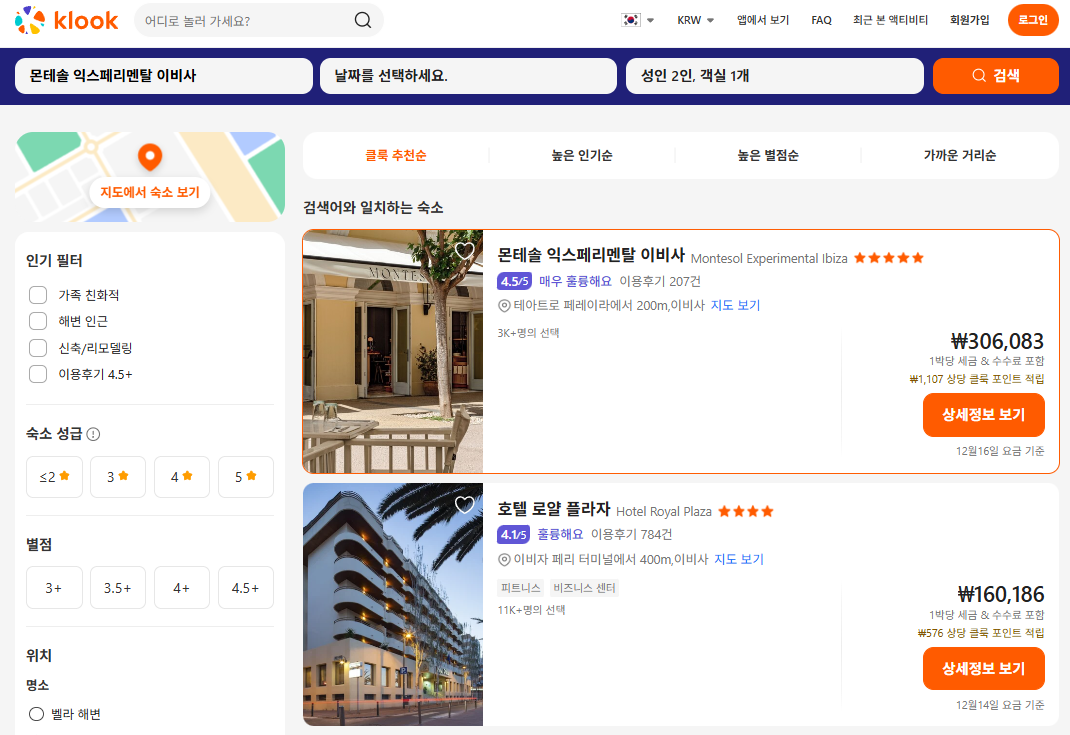Click the top search field 어디로 놀러 가세요?
Image resolution: width=1070 pixels, height=735 pixels.
click(x=259, y=20)
